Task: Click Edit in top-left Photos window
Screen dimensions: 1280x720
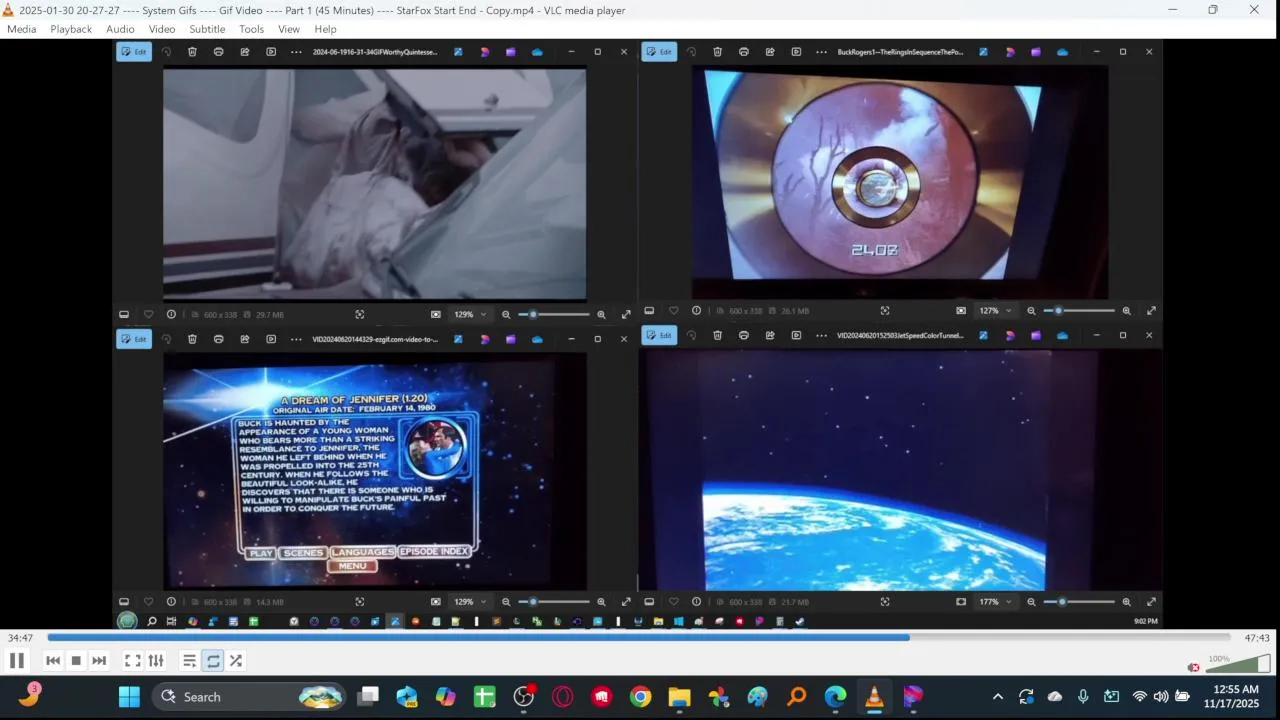Action: pos(134,52)
